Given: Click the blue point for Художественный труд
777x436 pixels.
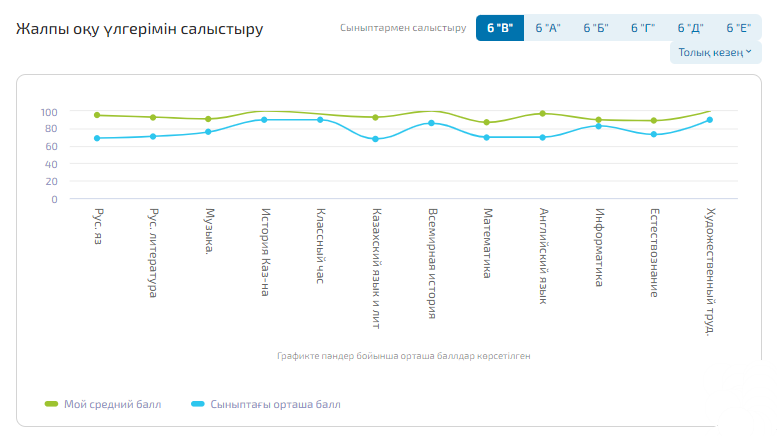Looking at the screenshot, I should [x=709, y=120].
